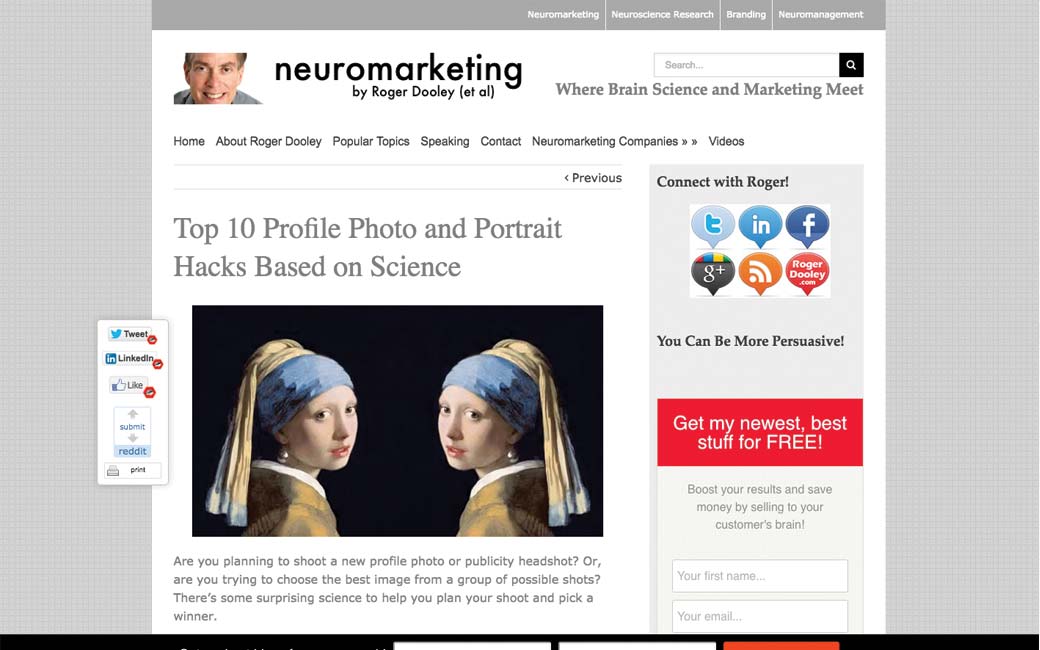Viewport: 1040px width, 650px height.
Task: Focus the Your first name field
Action: [x=759, y=576]
